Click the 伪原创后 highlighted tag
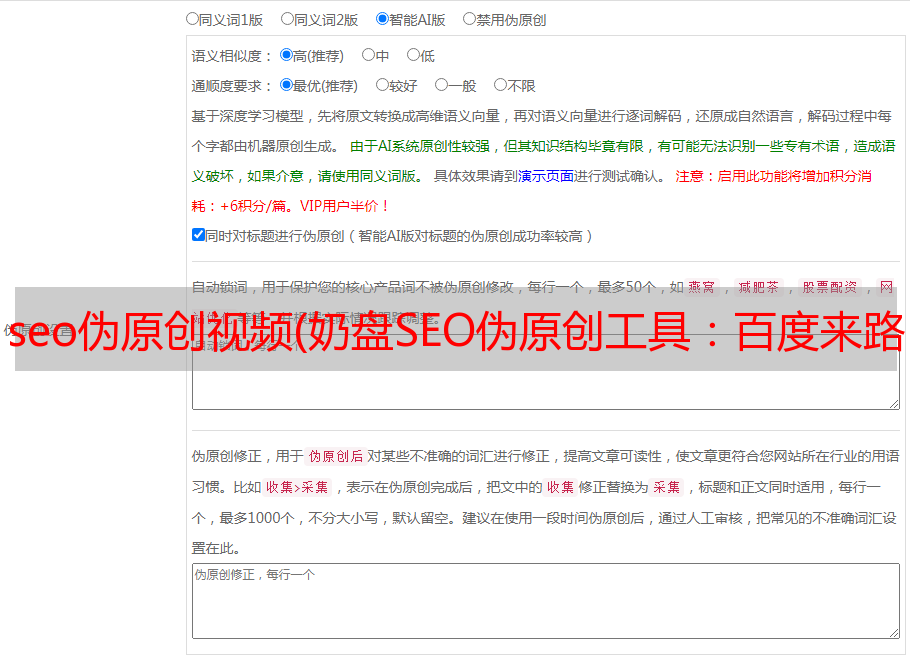Screen dimensions: 911x658 click(x=336, y=456)
